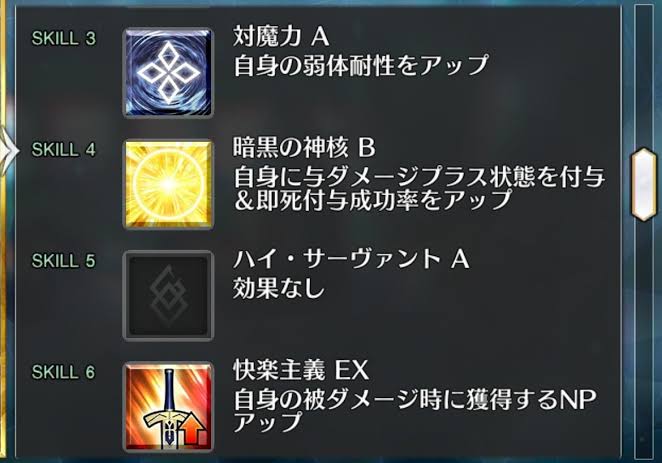Click the skill name ハイ・サーヴァント A
662x463 pixels.
(x=351, y=258)
